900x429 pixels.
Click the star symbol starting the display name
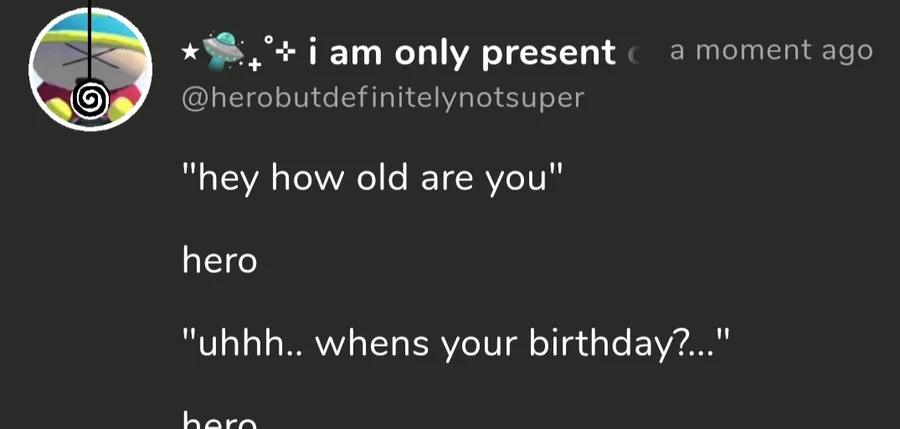pos(187,52)
